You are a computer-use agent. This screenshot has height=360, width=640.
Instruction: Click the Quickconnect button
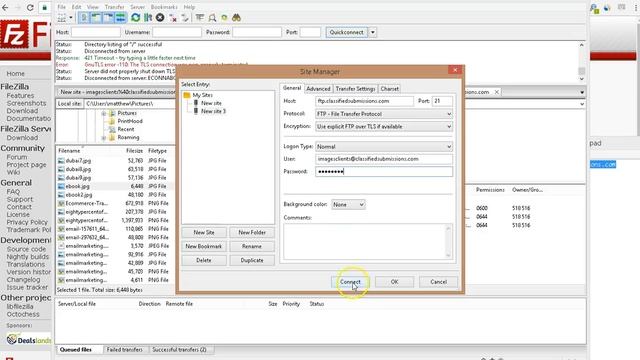pyautogui.click(x=347, y=32)
